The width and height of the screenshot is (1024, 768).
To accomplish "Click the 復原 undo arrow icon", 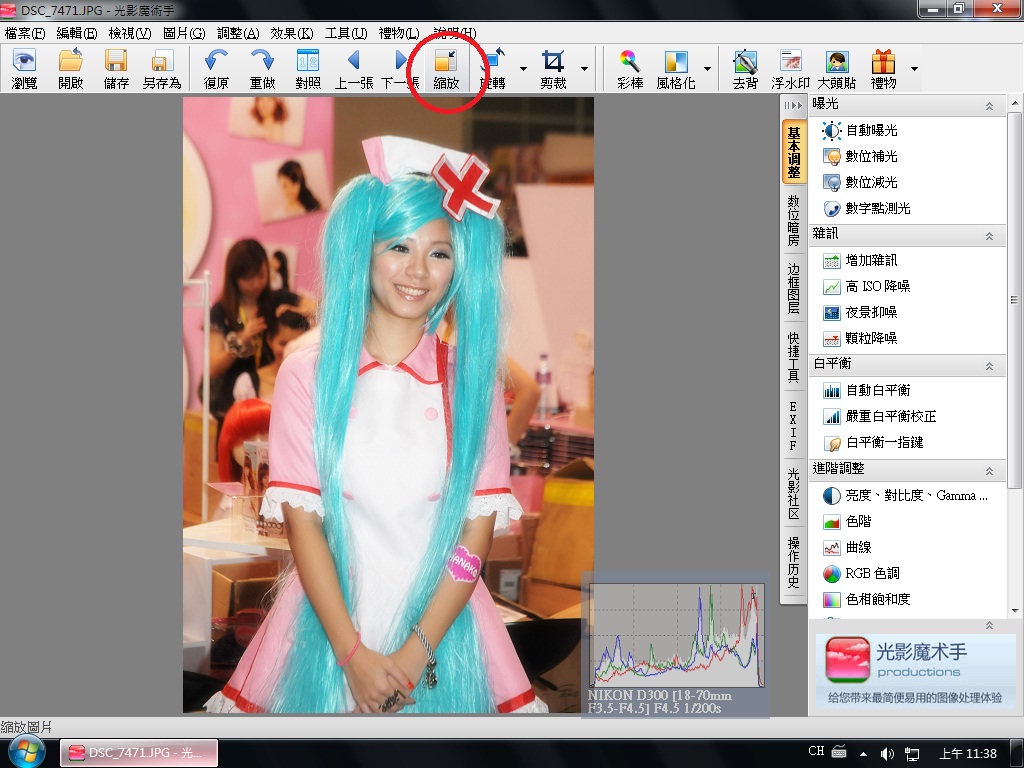I will click(x=216, y=69).
